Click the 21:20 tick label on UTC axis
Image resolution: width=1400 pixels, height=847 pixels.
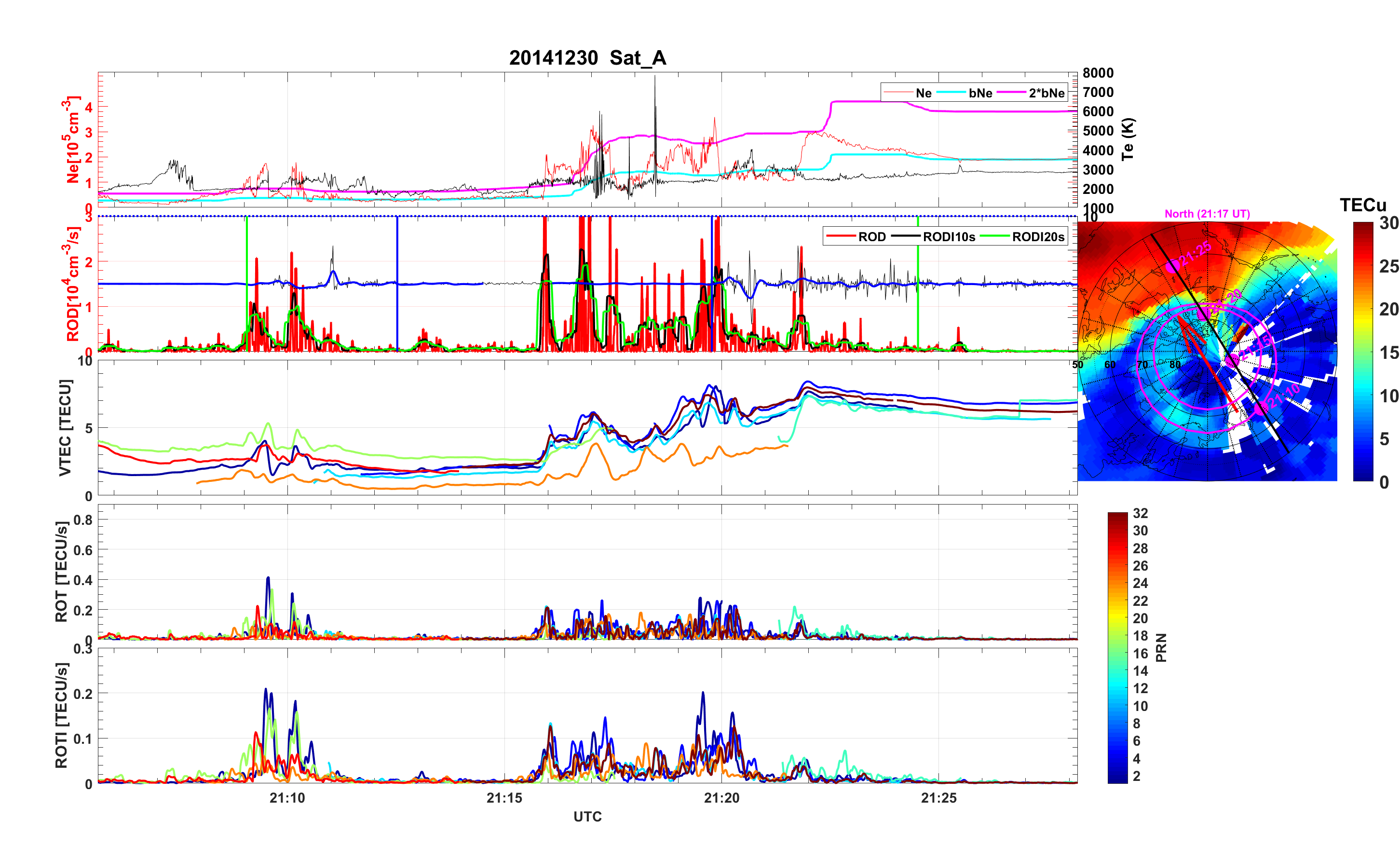pos(721,798)
